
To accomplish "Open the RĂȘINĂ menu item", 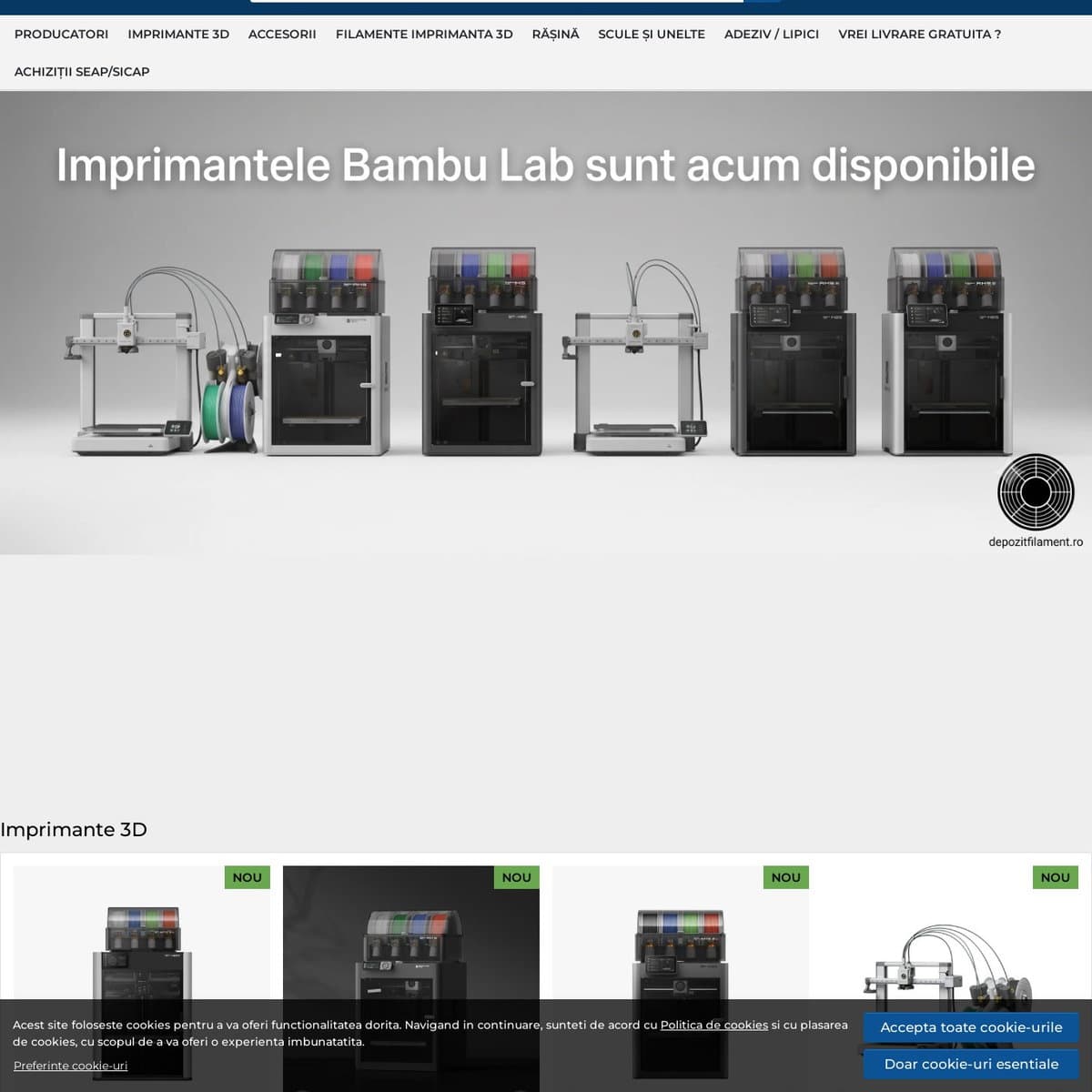I will pos(555,34).
